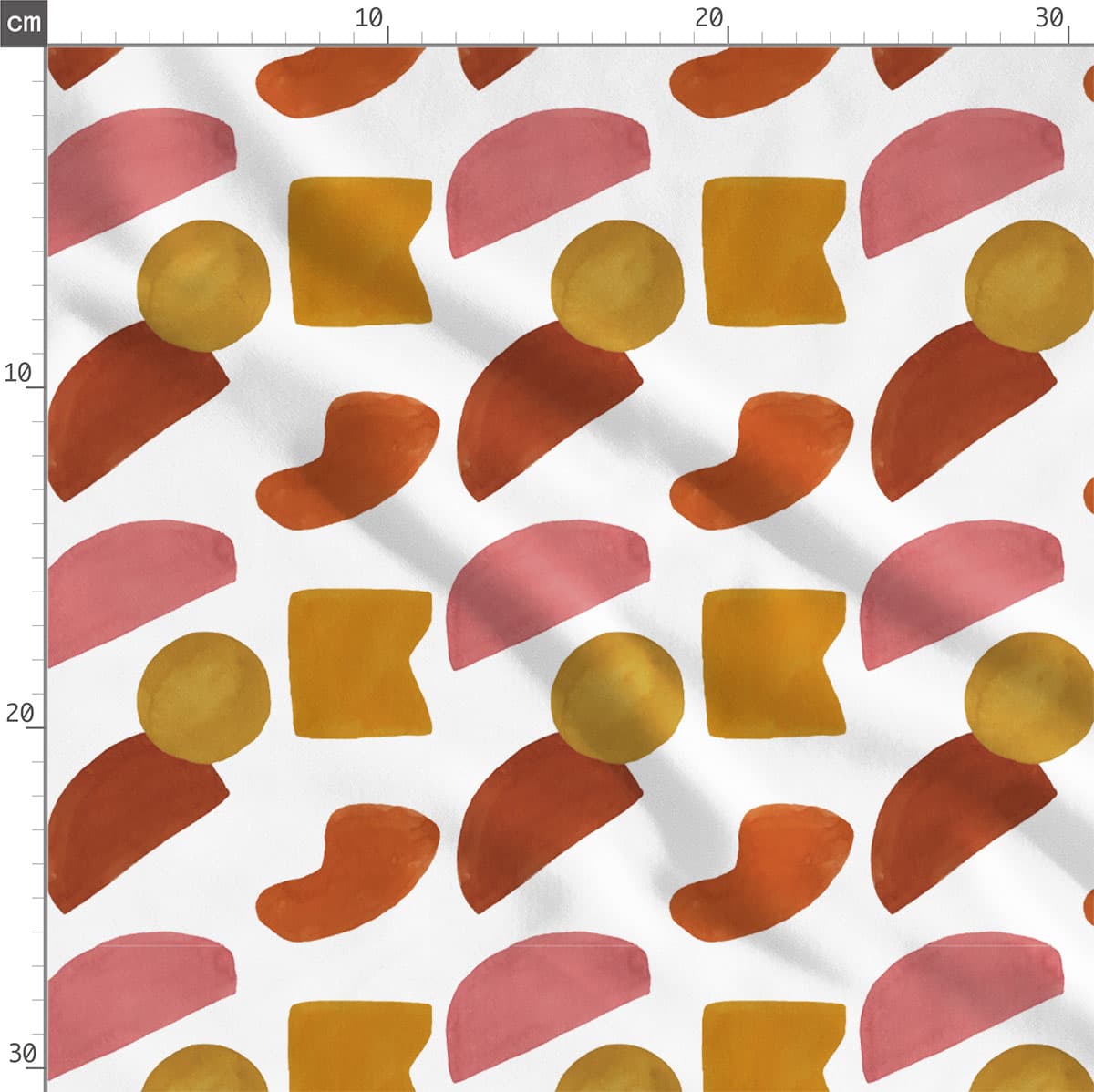This screenshot has width=1094, height=1092.
Task: Click the 10 mark on the horizontal ruler
Action: [369, 18]
